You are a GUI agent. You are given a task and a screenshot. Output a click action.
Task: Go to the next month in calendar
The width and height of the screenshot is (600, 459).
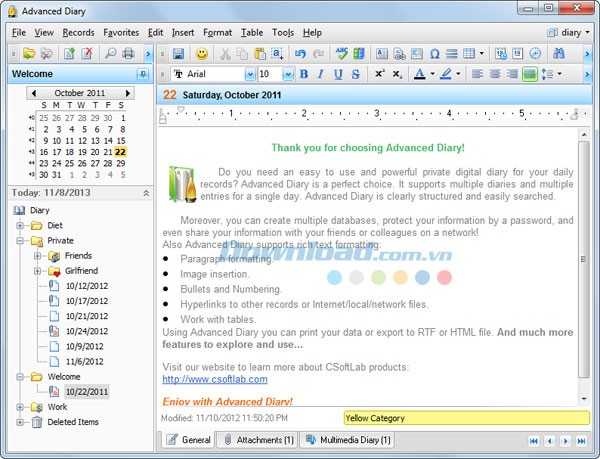click(x=127, y=93)
